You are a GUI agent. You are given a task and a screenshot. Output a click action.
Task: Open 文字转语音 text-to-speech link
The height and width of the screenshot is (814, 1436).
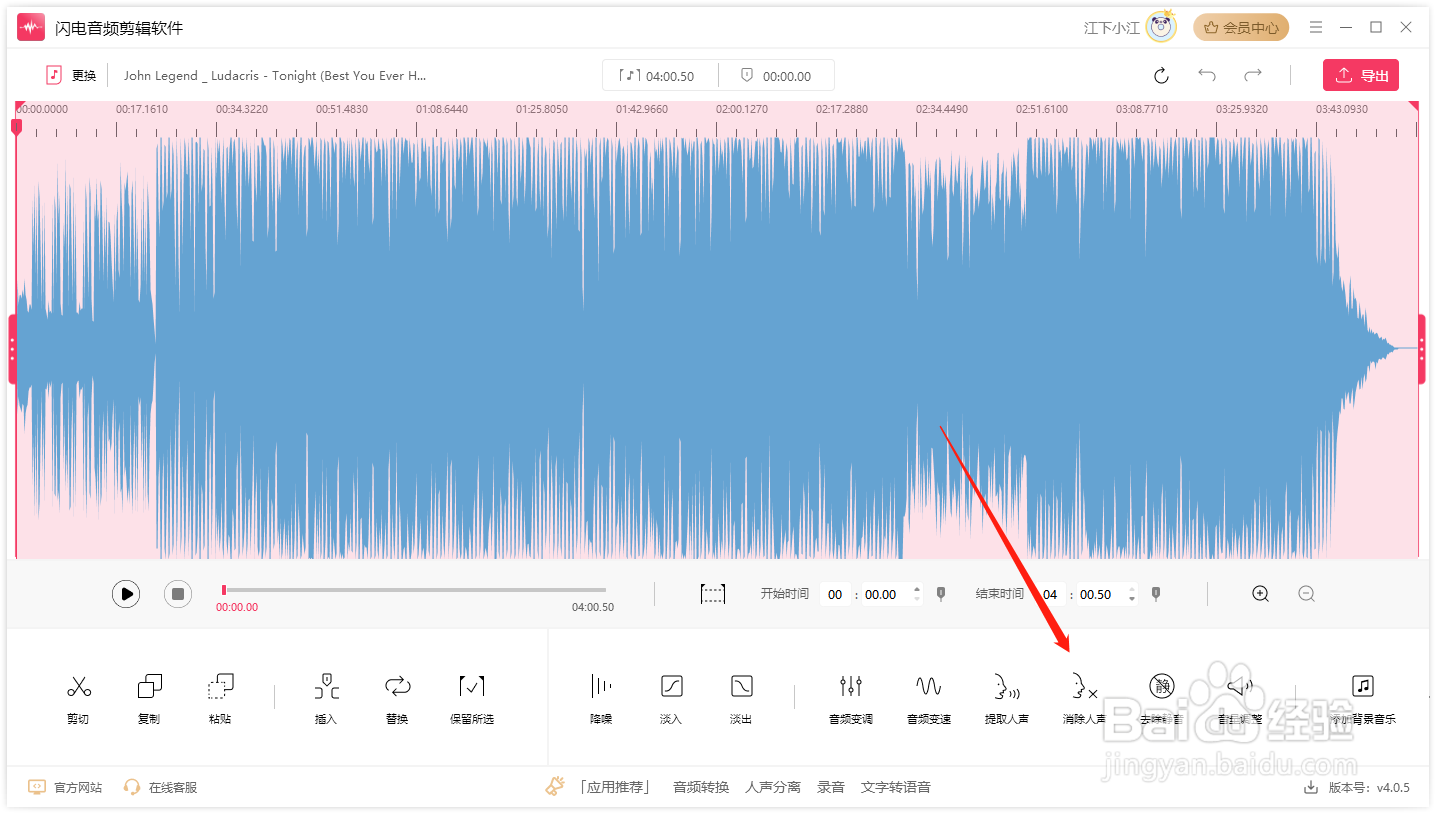click(896, 787)
